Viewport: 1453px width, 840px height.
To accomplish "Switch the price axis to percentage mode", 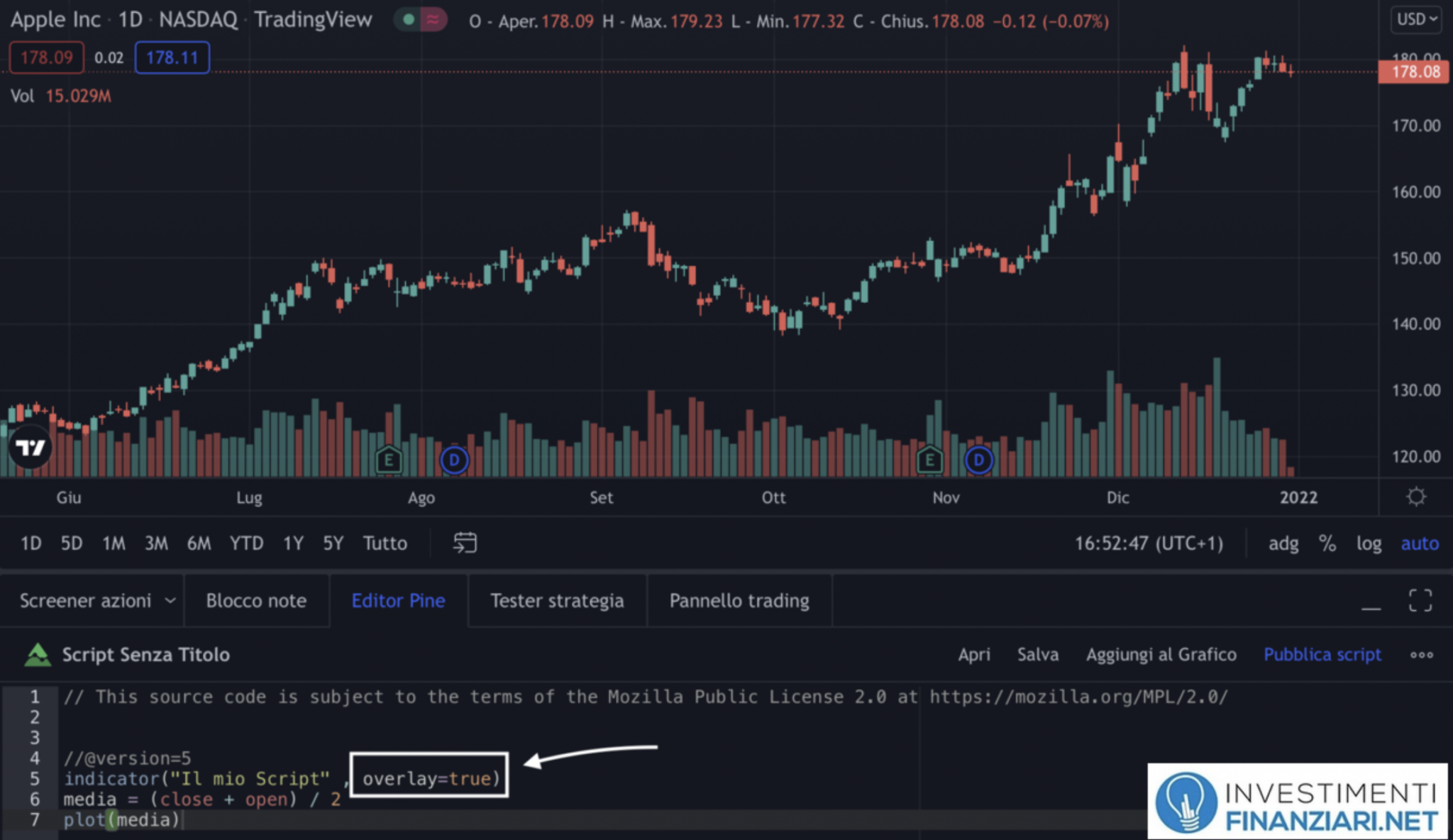I will coord(1327,543).
